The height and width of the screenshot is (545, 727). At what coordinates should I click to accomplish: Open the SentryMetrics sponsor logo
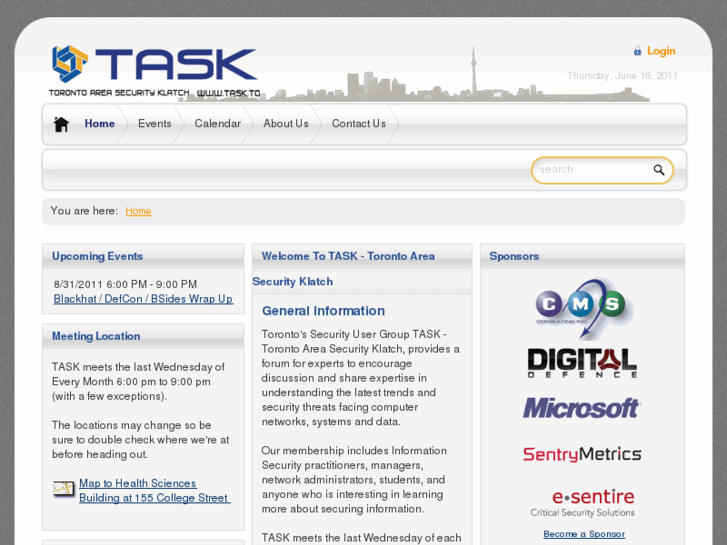[582, 454]
